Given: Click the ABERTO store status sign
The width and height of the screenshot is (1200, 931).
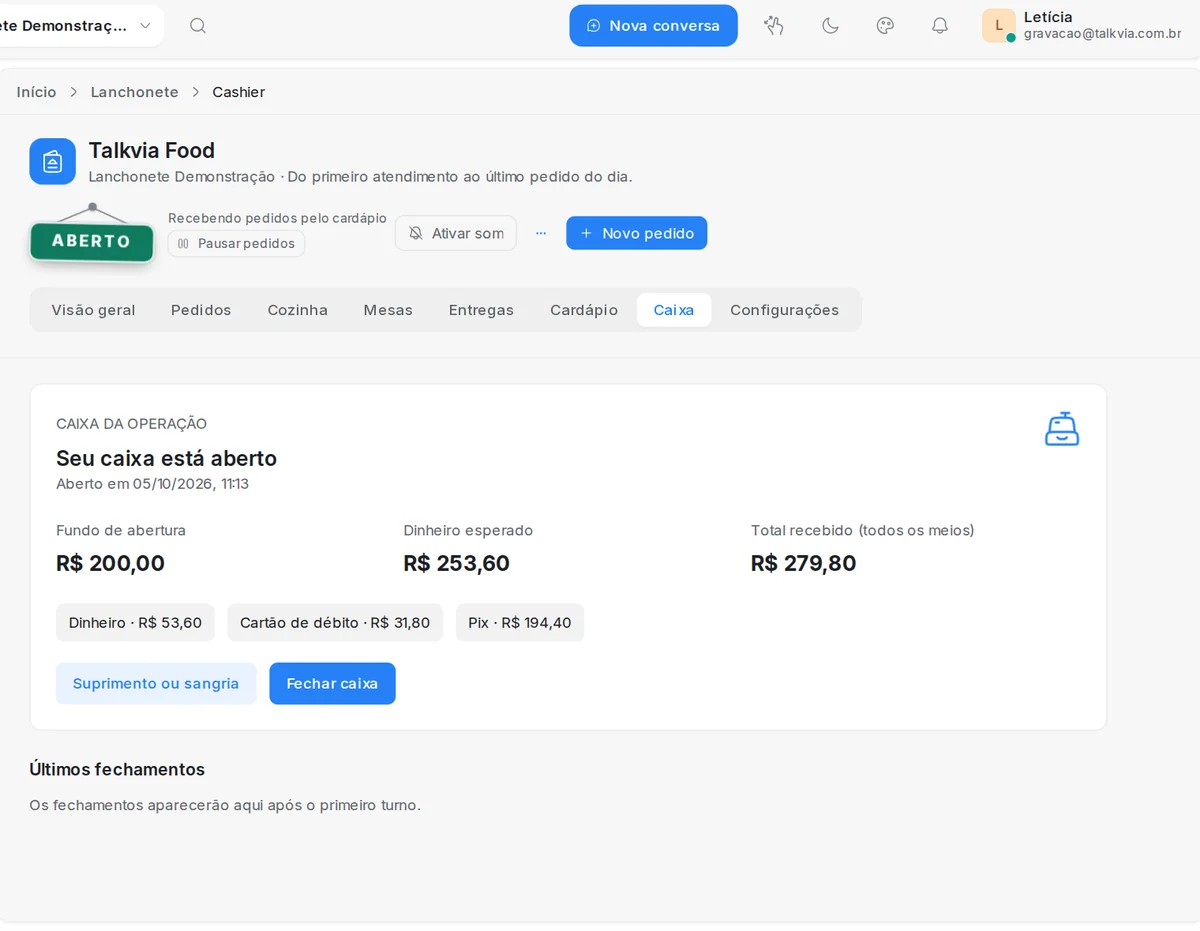Looking at the screenshot, I should click(x=92, y=241).
